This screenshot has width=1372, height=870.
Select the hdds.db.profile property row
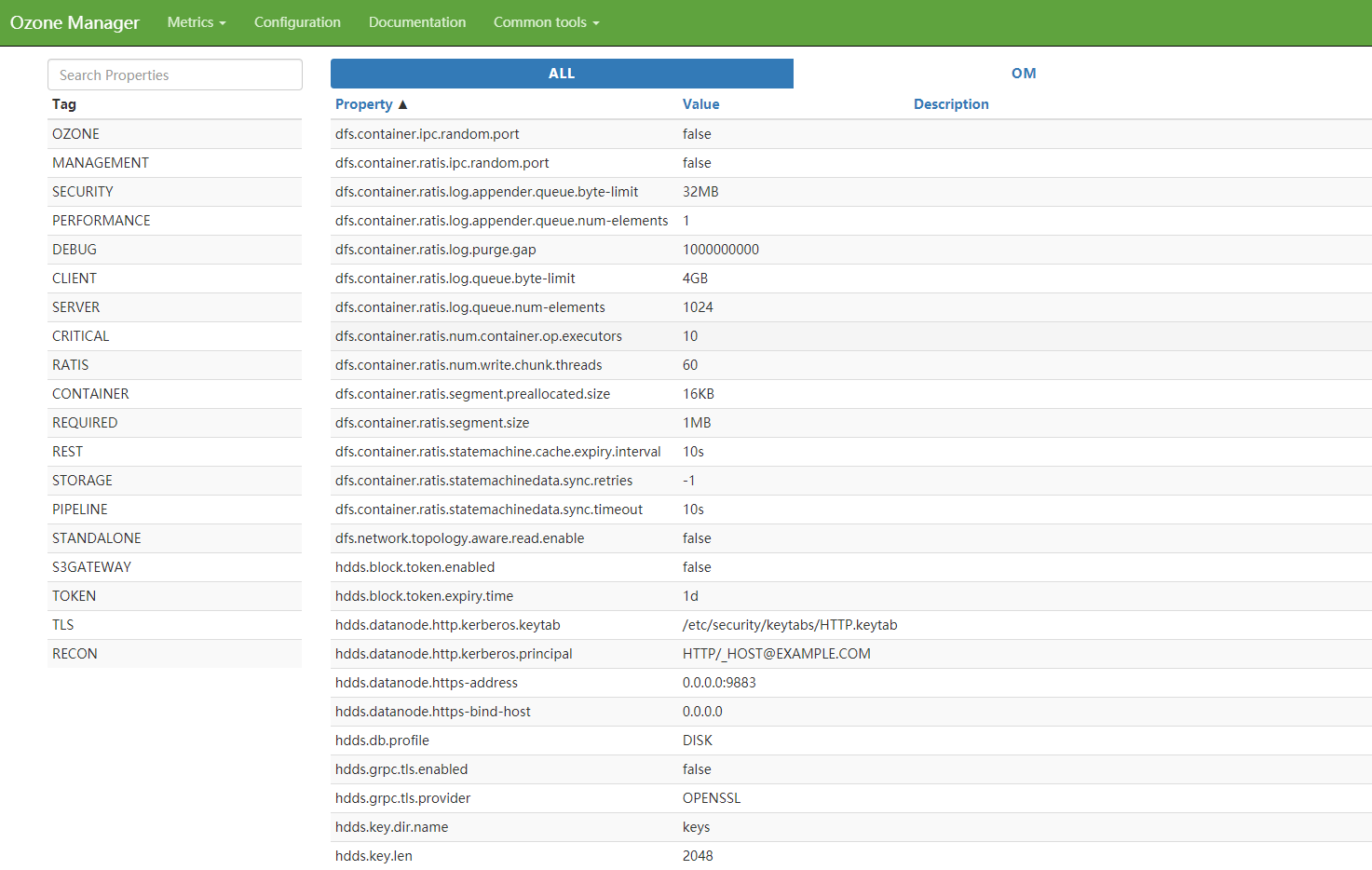(383, 741)
